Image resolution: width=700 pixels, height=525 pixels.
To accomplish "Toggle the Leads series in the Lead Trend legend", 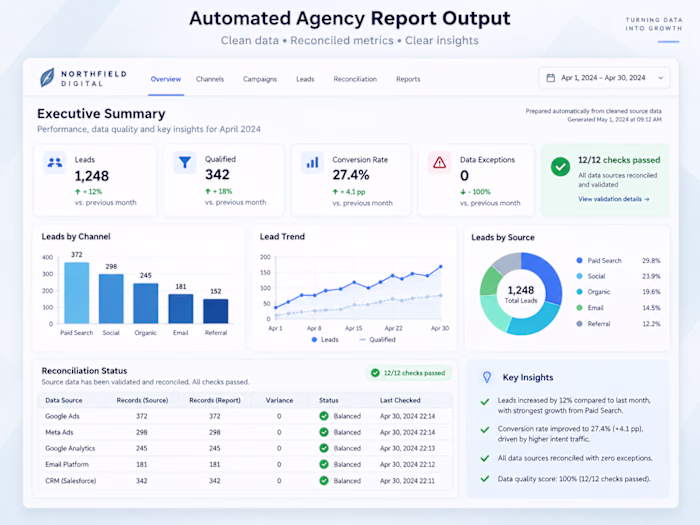I will (x=325, y=340).
